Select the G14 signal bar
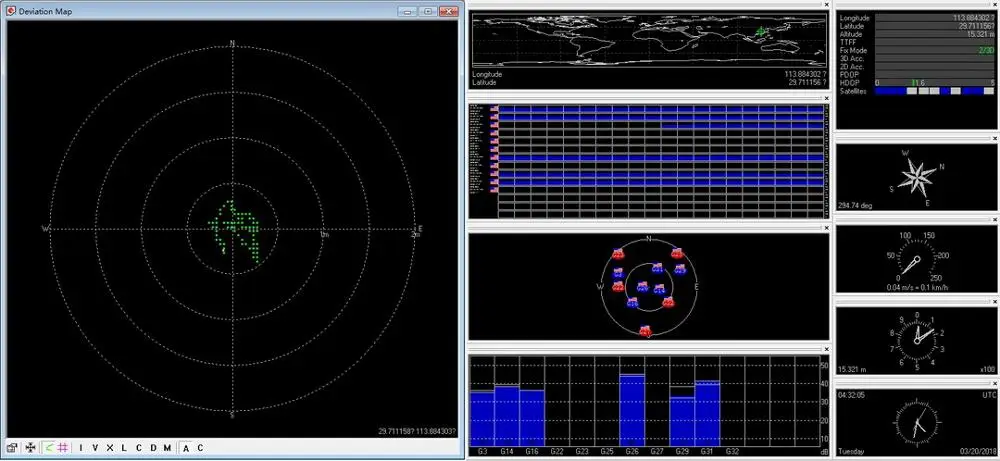 click(x=507, y=416)
